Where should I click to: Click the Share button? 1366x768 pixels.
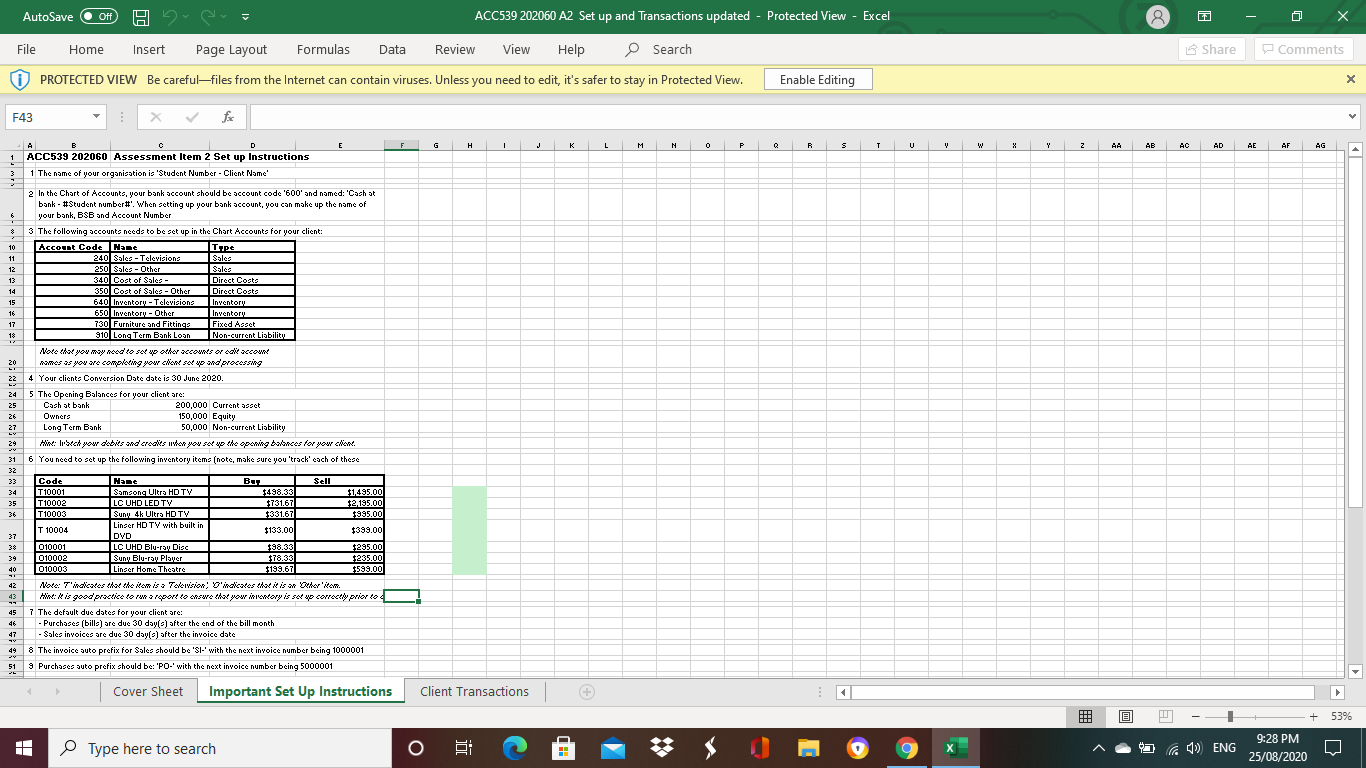click(1209, 49)
